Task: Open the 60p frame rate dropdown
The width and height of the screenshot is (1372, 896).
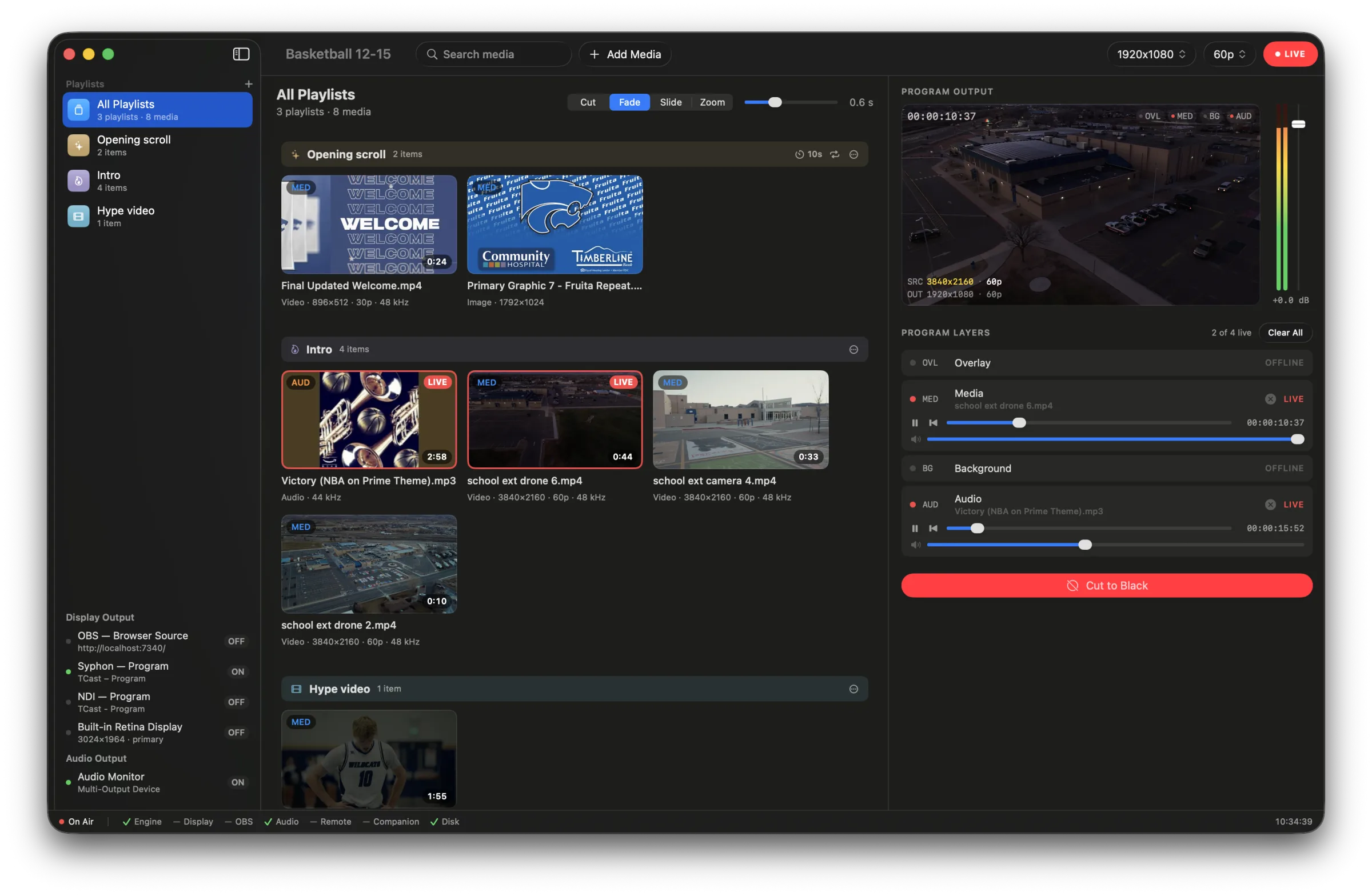Action: [1229, 54]
